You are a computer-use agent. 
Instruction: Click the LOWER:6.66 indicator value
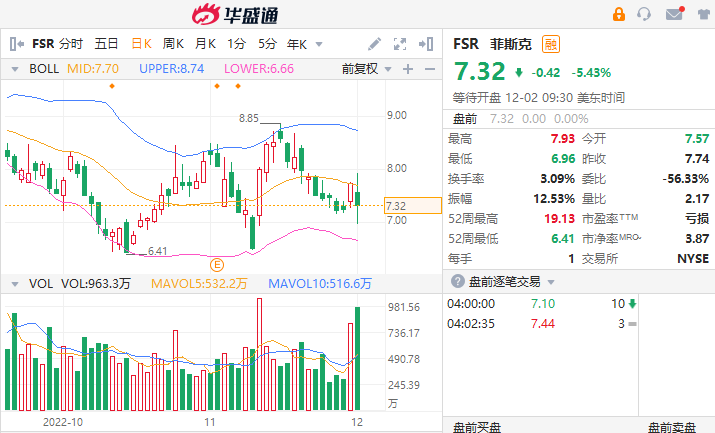click(x=259, y=69)
